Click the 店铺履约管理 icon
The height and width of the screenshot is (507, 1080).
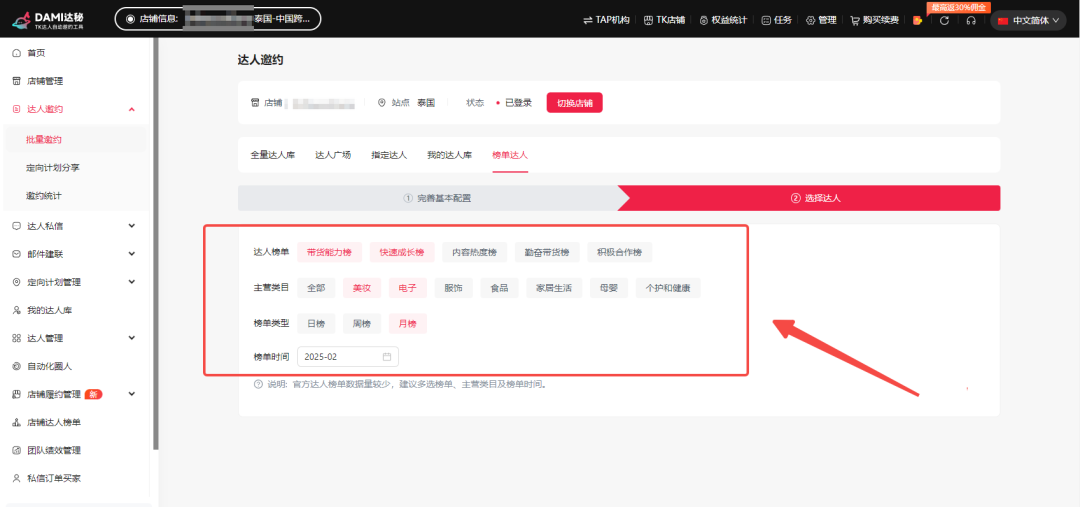click(17, 395)
